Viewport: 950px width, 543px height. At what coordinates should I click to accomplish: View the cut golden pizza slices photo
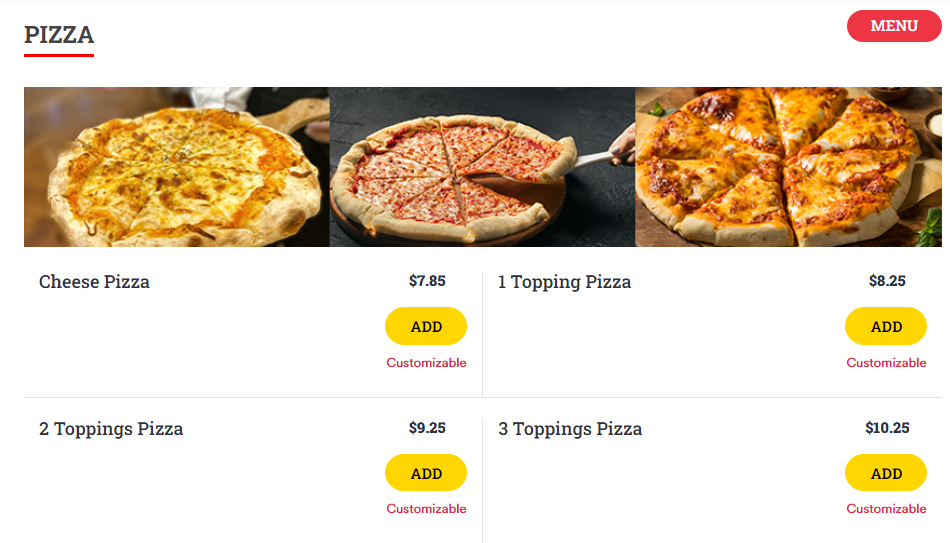788,167
